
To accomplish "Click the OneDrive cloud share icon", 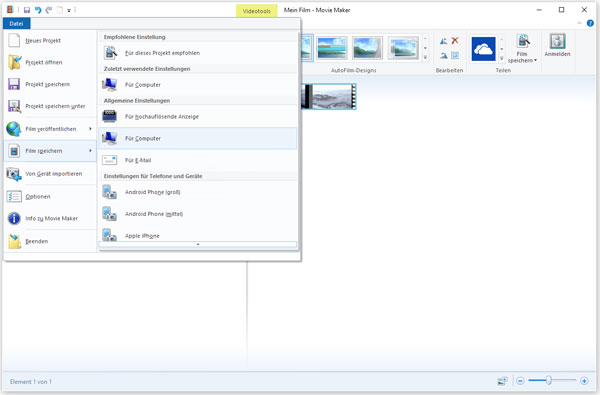I will pyautogui.click(x=483, y=49).
